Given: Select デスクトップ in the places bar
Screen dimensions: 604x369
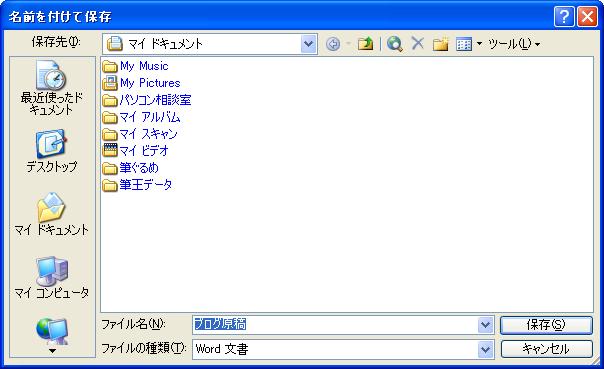Looking at the screenshot, I should (x=51, y=151).
